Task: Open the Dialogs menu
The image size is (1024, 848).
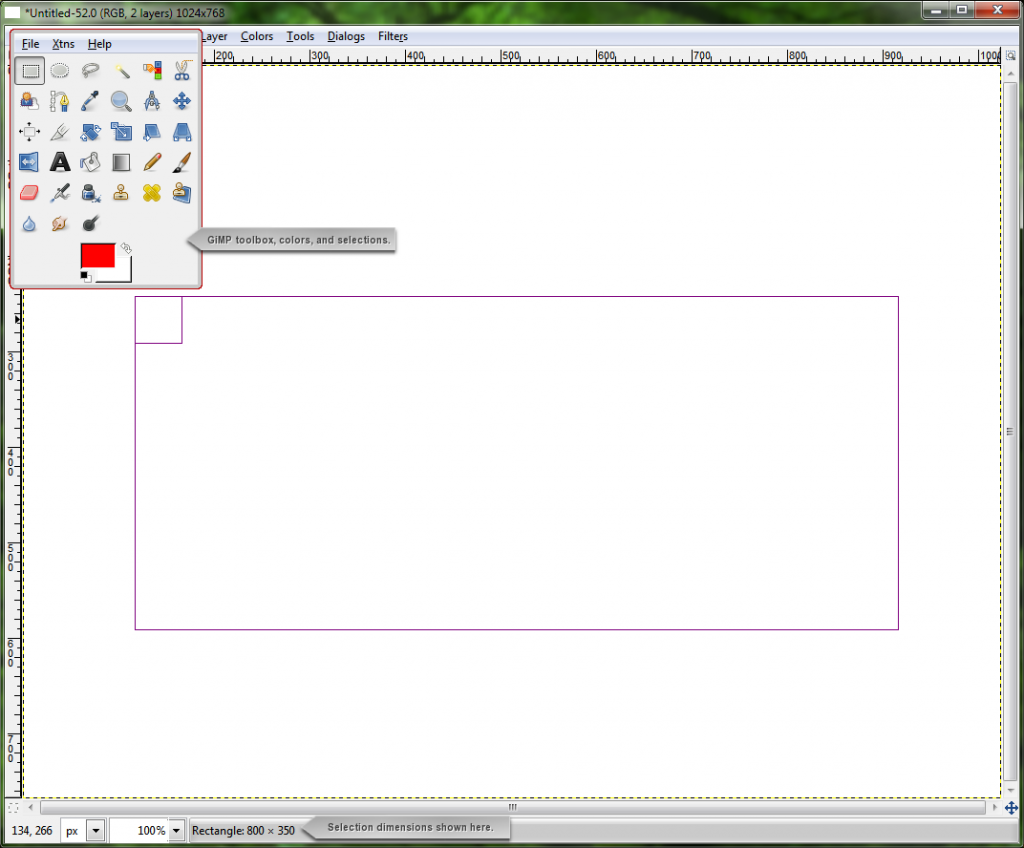Action: point(346,36)
